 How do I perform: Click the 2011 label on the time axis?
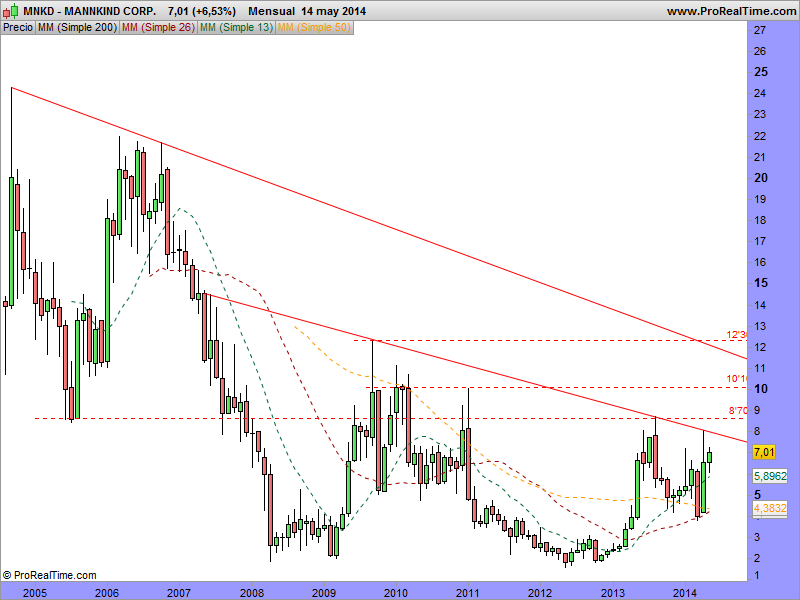tap(468, 592)
